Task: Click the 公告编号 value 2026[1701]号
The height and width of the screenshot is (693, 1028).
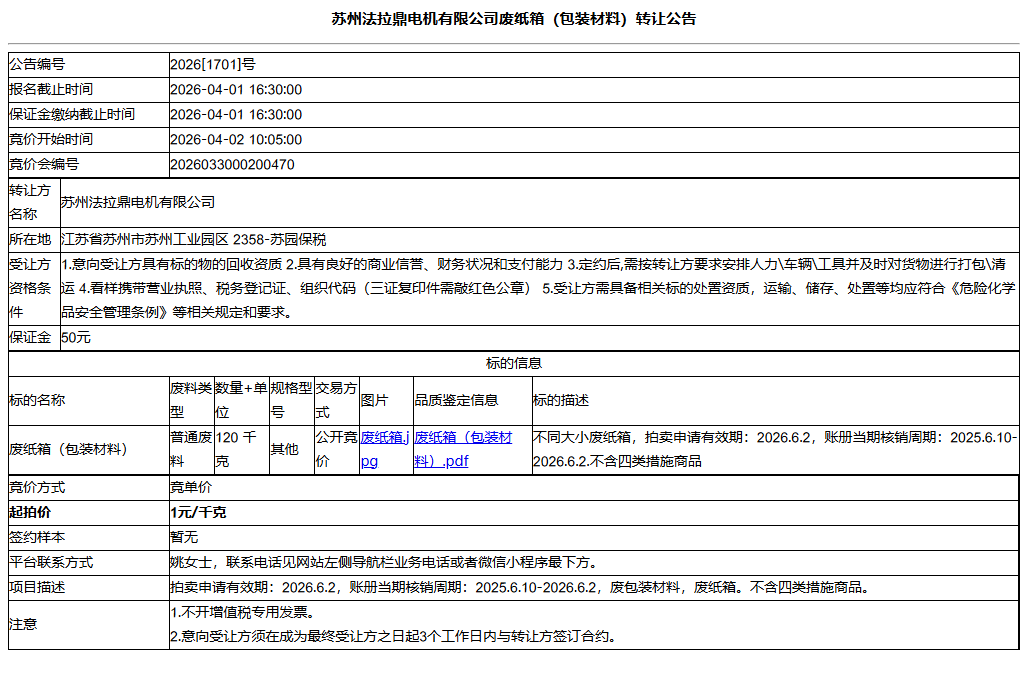Action: point(213,63)
